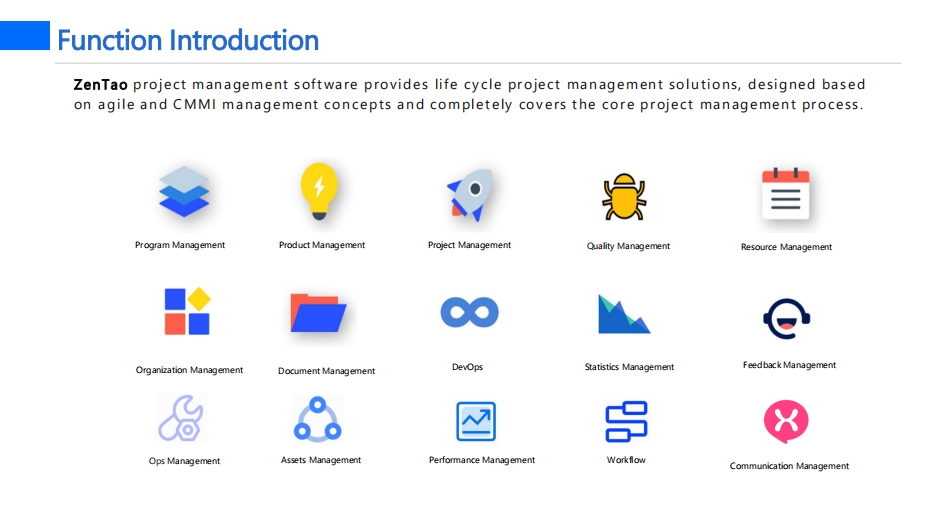Click the "Product Management" label

[322, 245]
